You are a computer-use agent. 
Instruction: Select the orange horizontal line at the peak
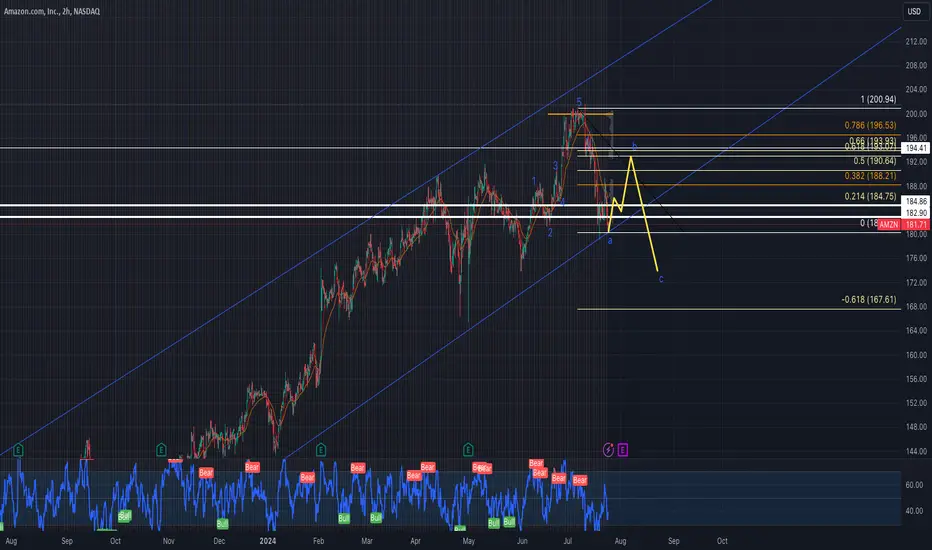tap(580, 114)
